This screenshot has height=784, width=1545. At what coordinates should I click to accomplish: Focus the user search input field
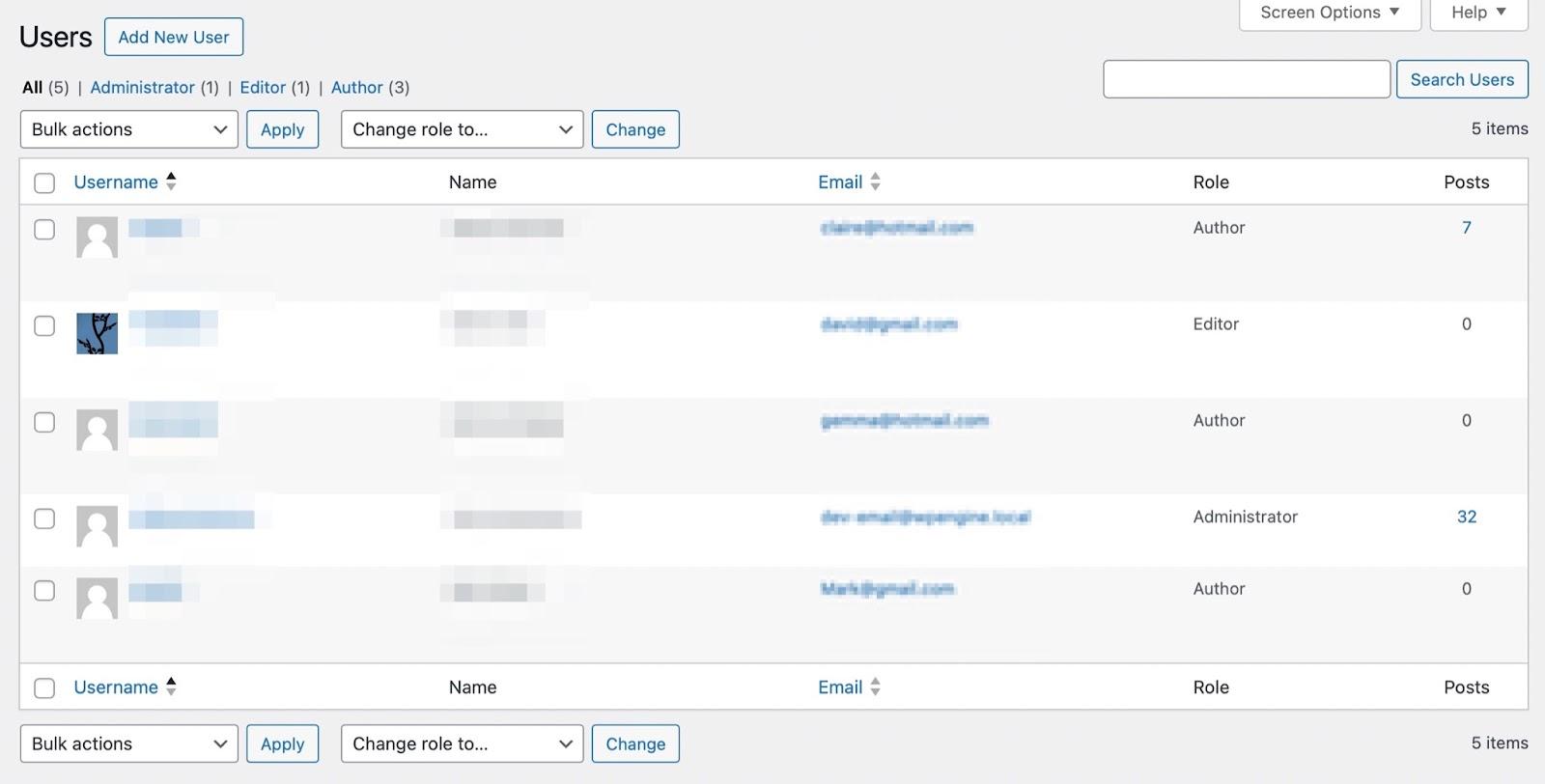pyautogui.click(x=1247, y=79)
